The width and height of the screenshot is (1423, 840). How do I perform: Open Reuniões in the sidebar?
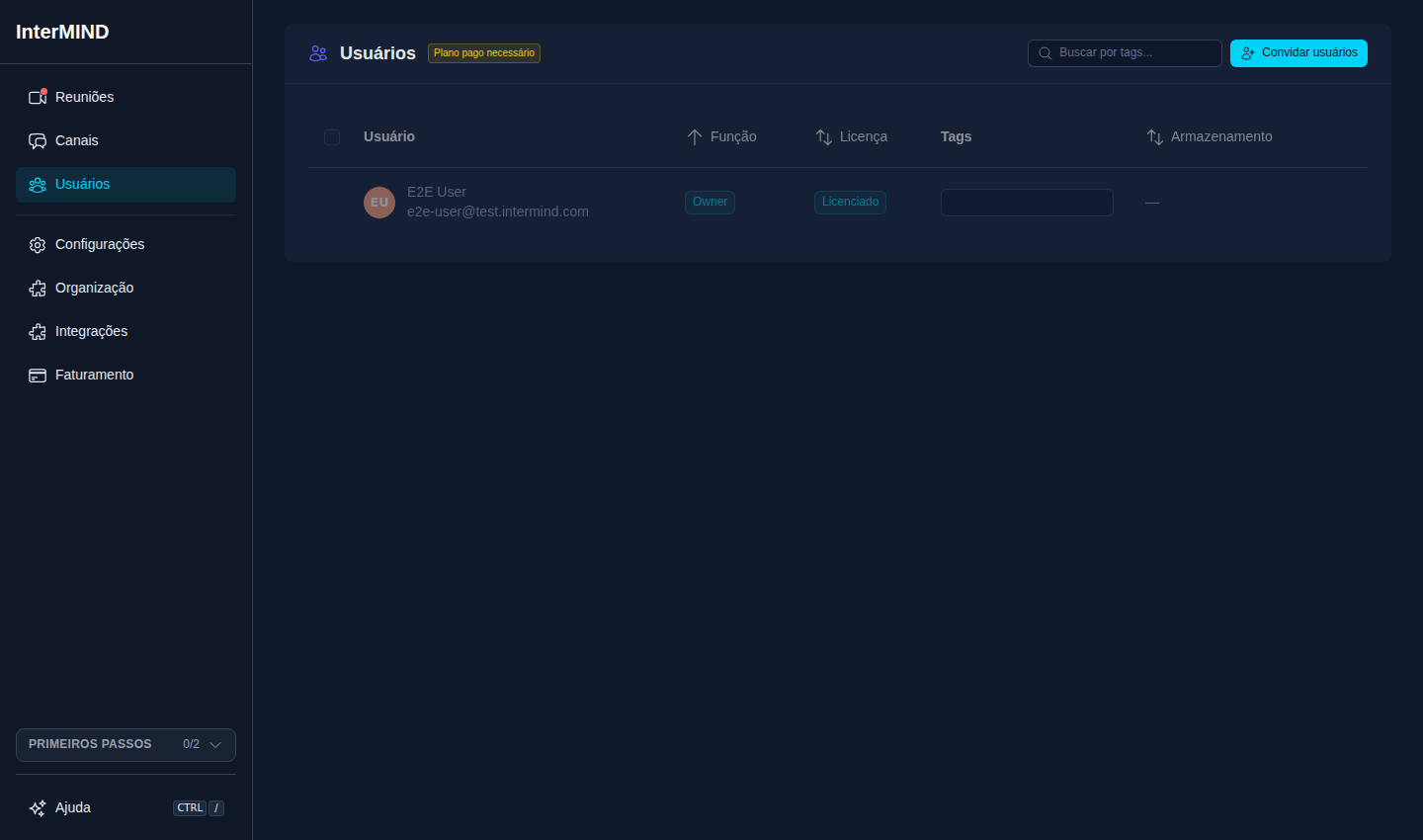126,97
